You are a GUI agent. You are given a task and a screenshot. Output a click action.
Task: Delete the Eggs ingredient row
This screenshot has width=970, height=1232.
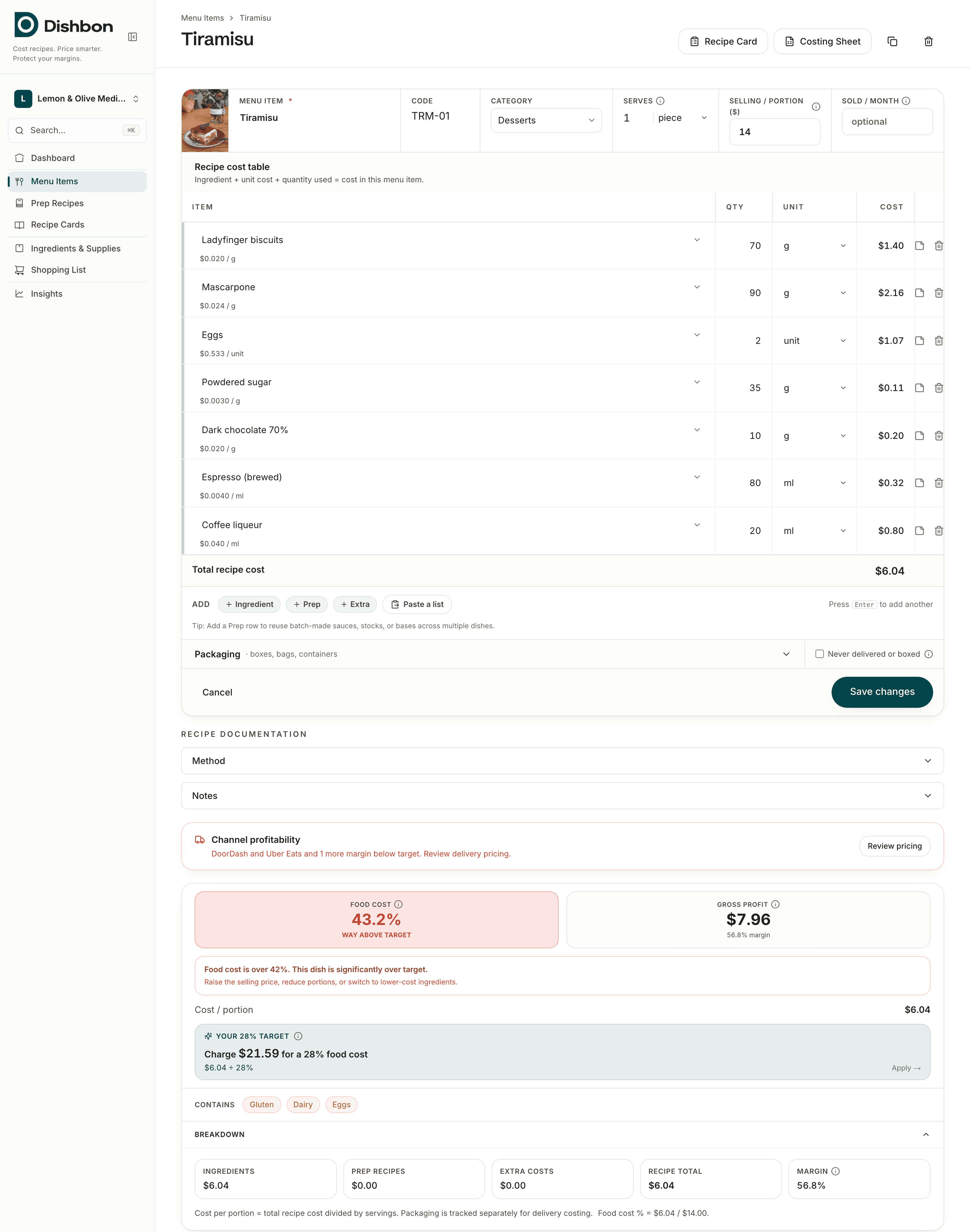tap(939, 341)
